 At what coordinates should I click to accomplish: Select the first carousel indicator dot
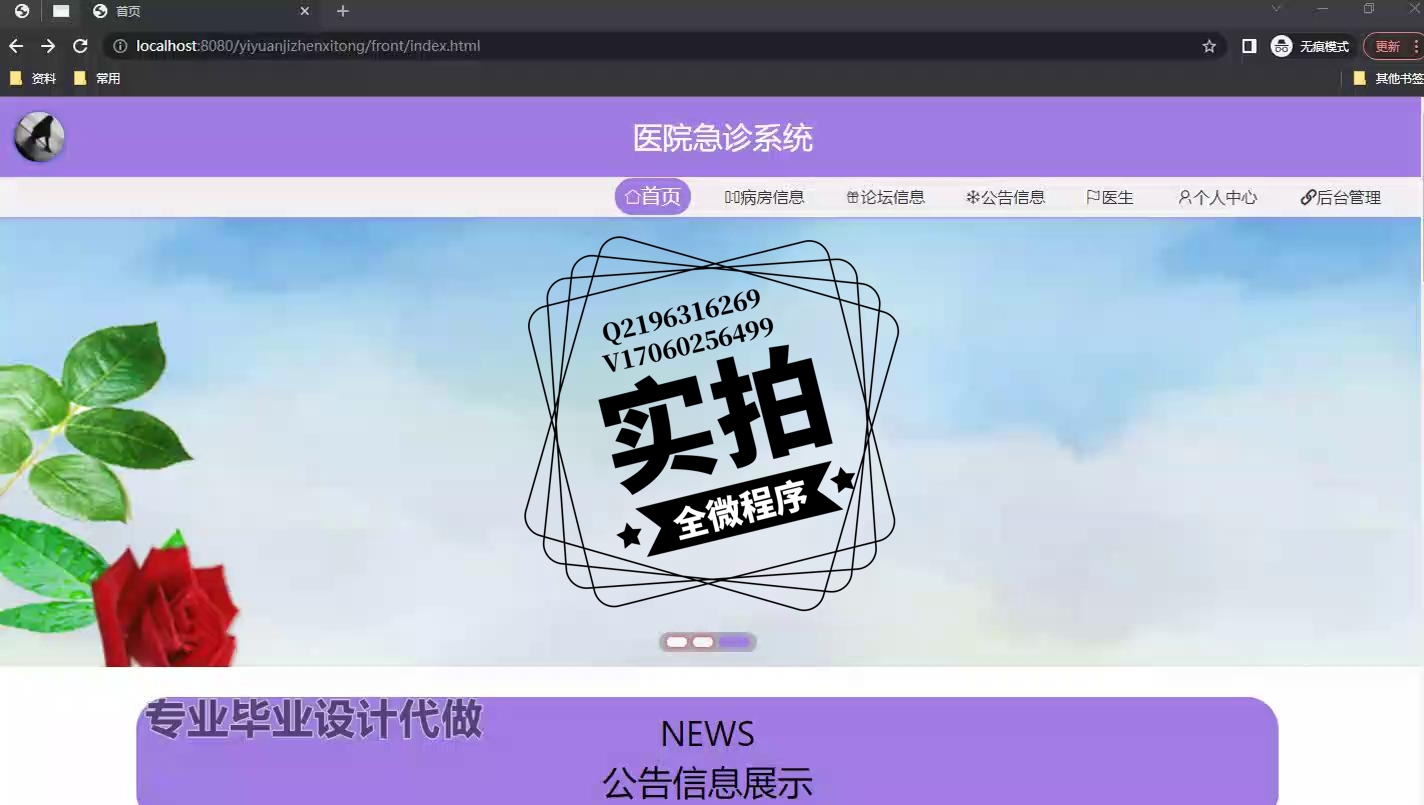tap(677, 642)
